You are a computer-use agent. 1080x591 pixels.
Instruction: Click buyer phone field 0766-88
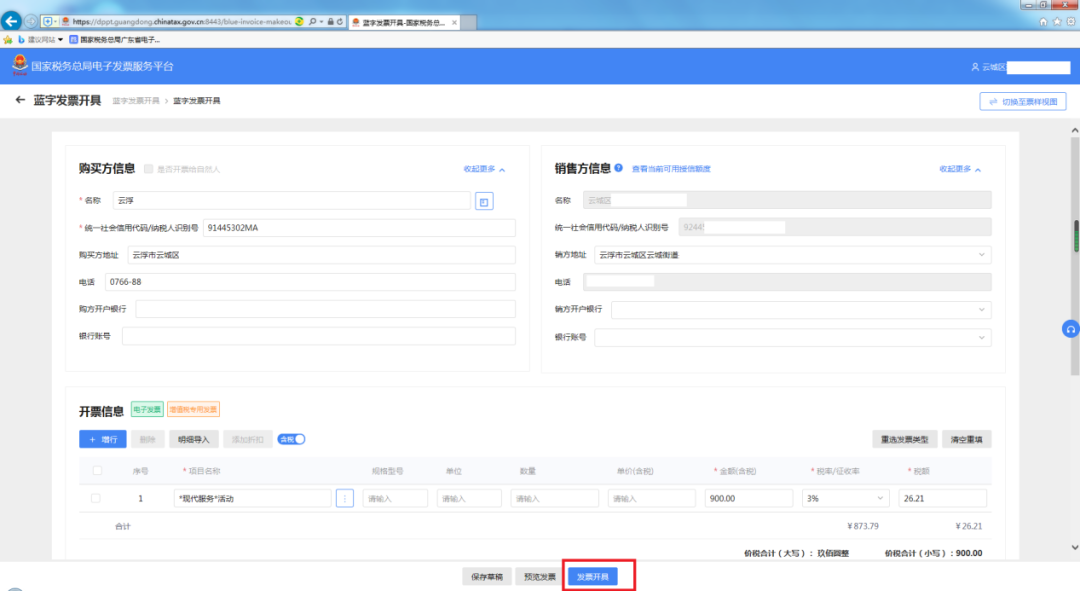point(310,282)
